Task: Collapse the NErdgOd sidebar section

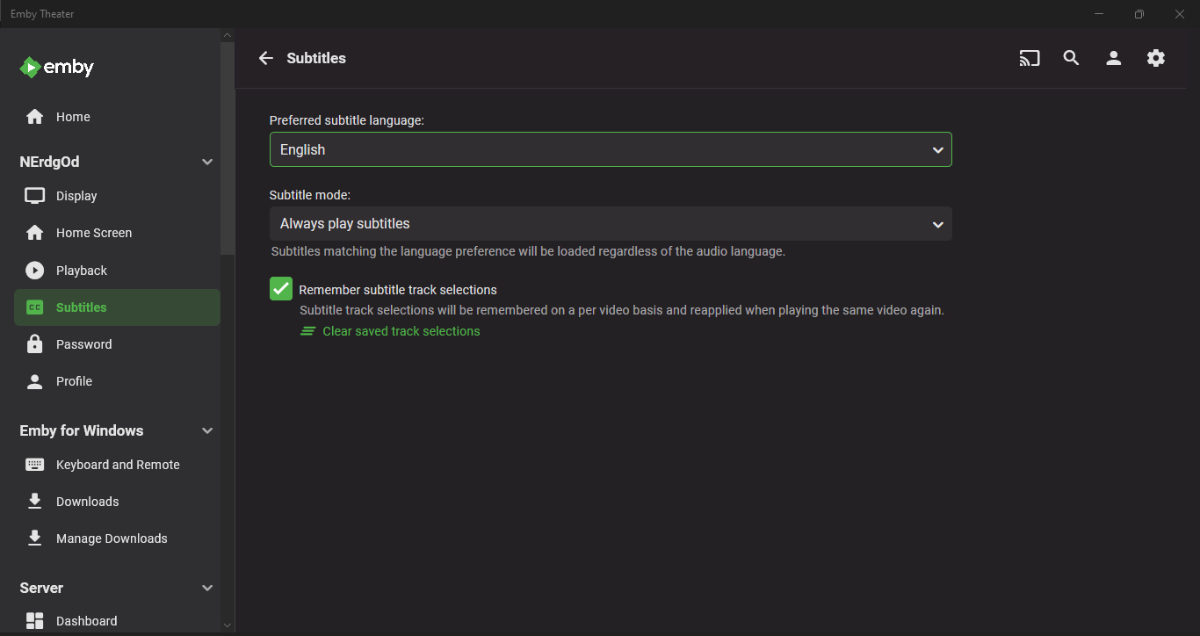Action: [x=207, y=162]
